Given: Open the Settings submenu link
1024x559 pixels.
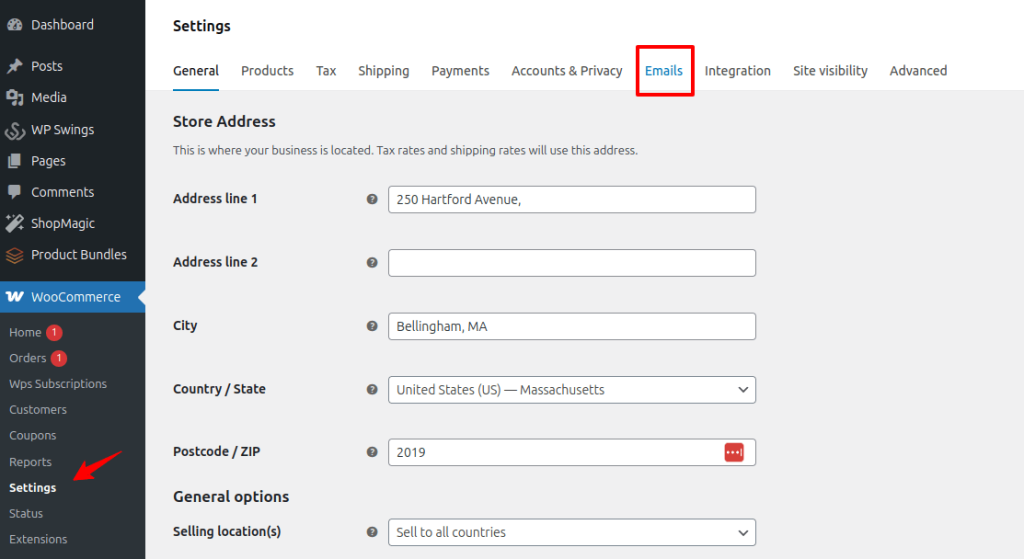Looking at the screenshot, I should click(x=33, y=488).
